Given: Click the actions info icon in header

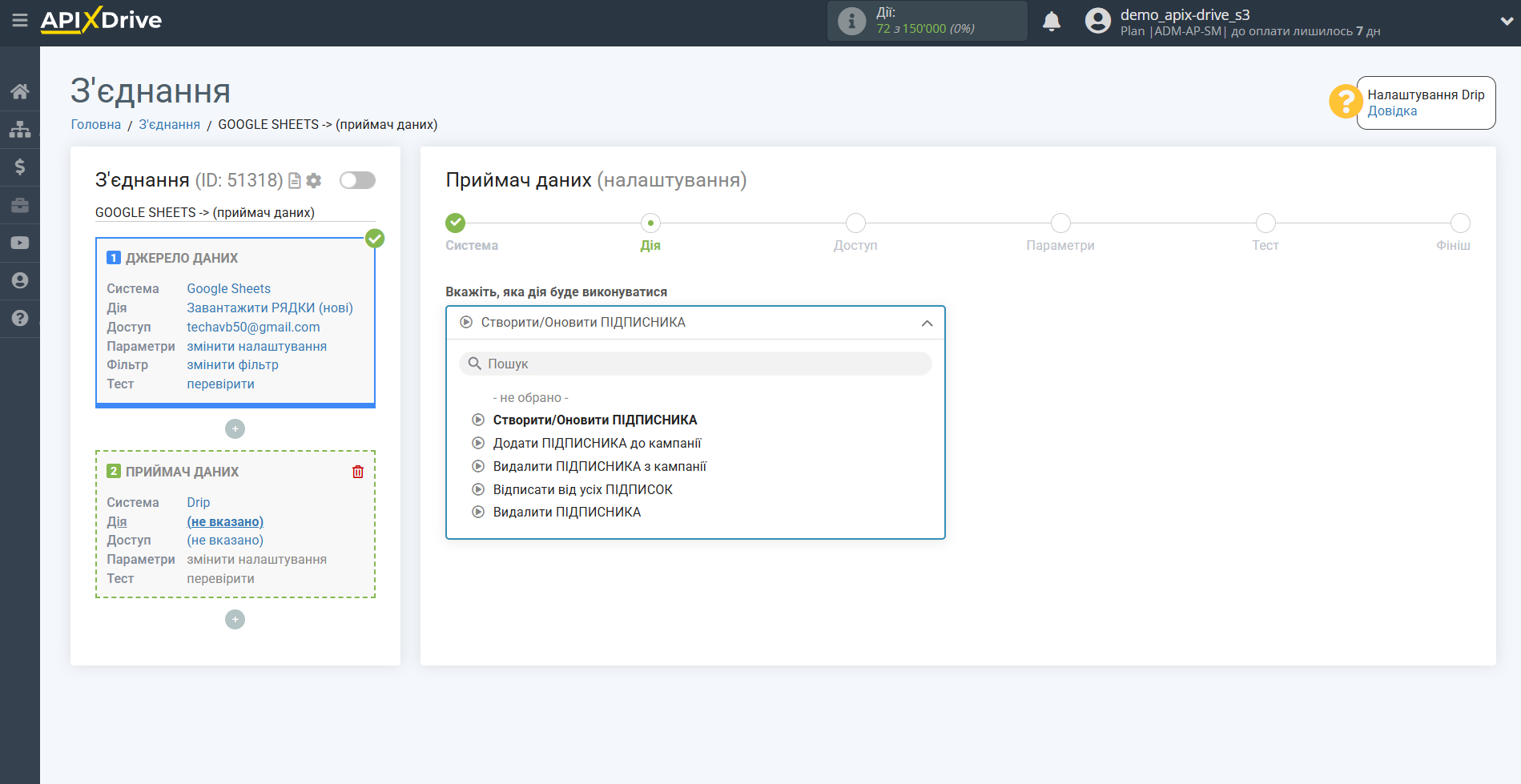Looking at the screenshot, I should (851, 21).
